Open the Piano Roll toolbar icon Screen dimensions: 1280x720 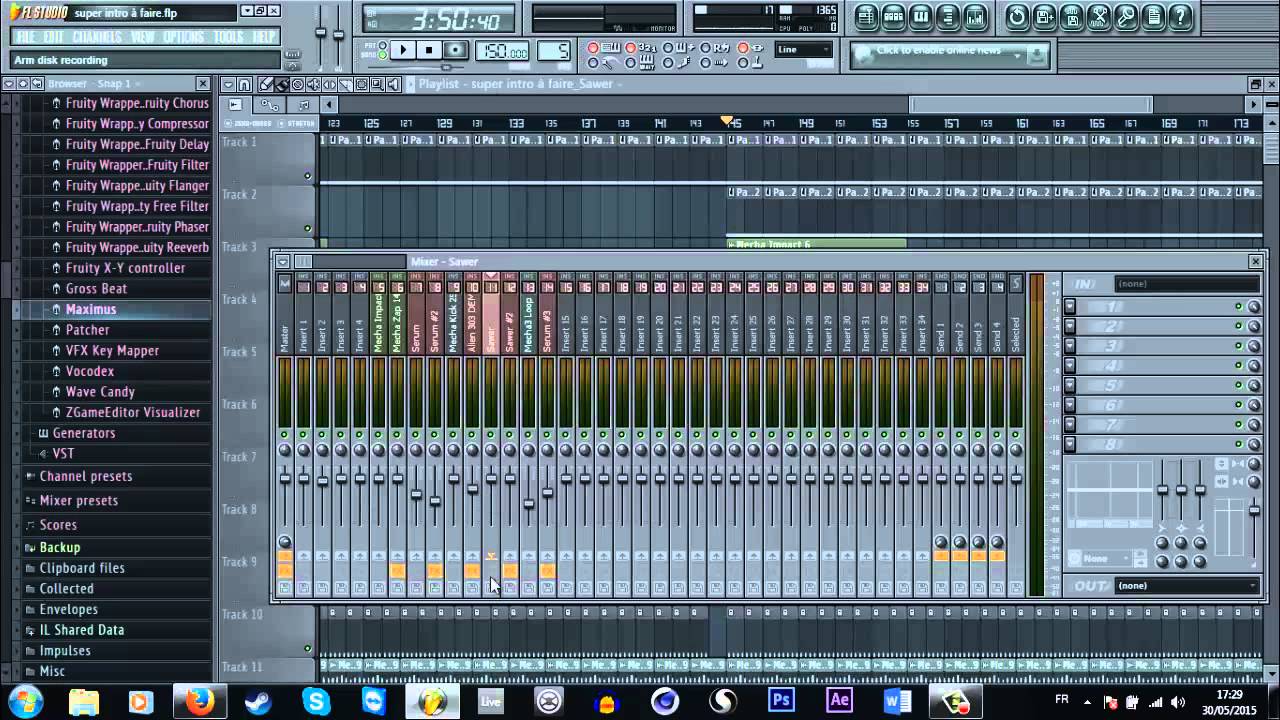921,16
